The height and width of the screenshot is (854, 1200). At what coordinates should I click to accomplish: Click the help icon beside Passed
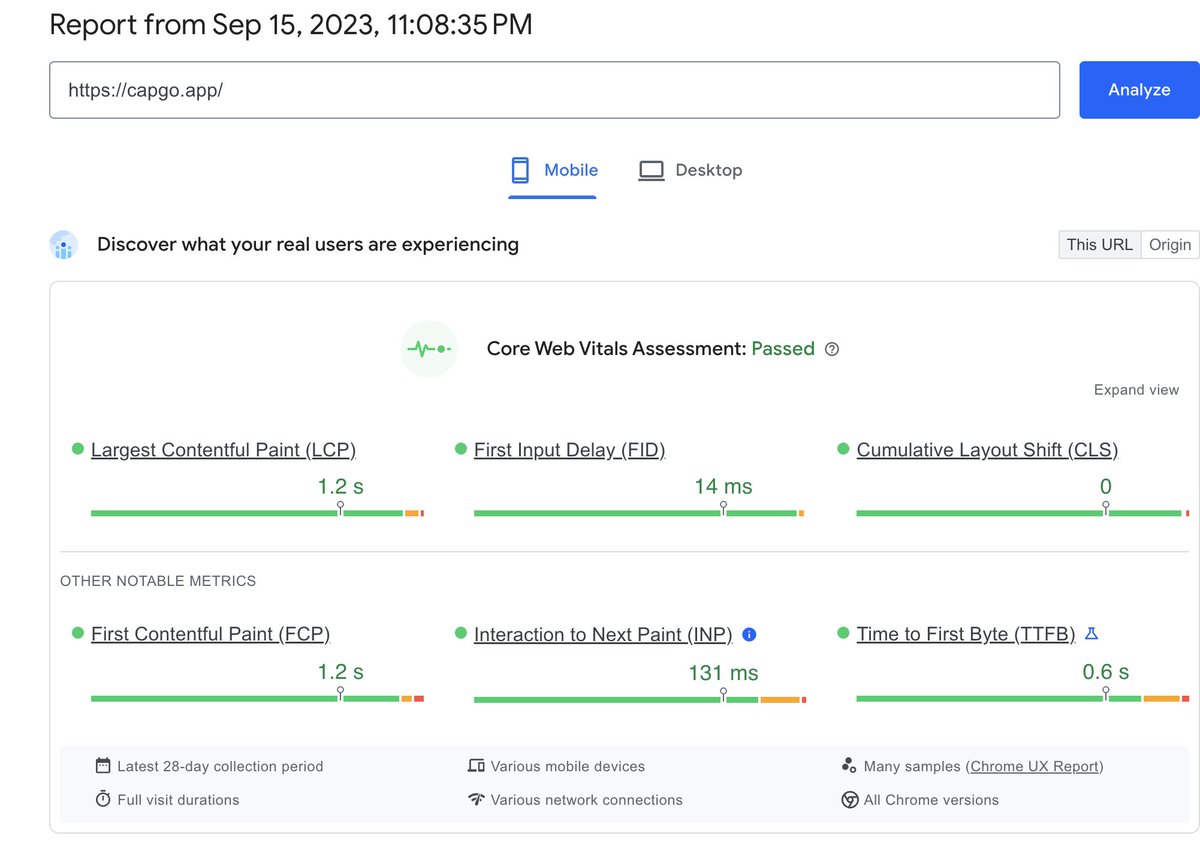point(832,349)
